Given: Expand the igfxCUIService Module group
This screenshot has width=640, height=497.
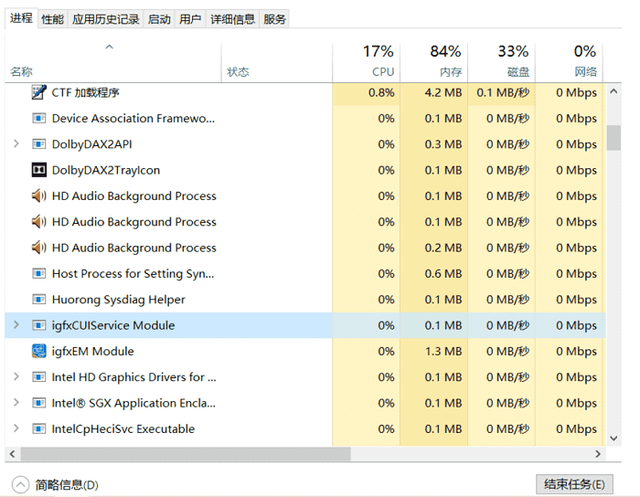Looking at the screenshot, I should coord(16,325).
